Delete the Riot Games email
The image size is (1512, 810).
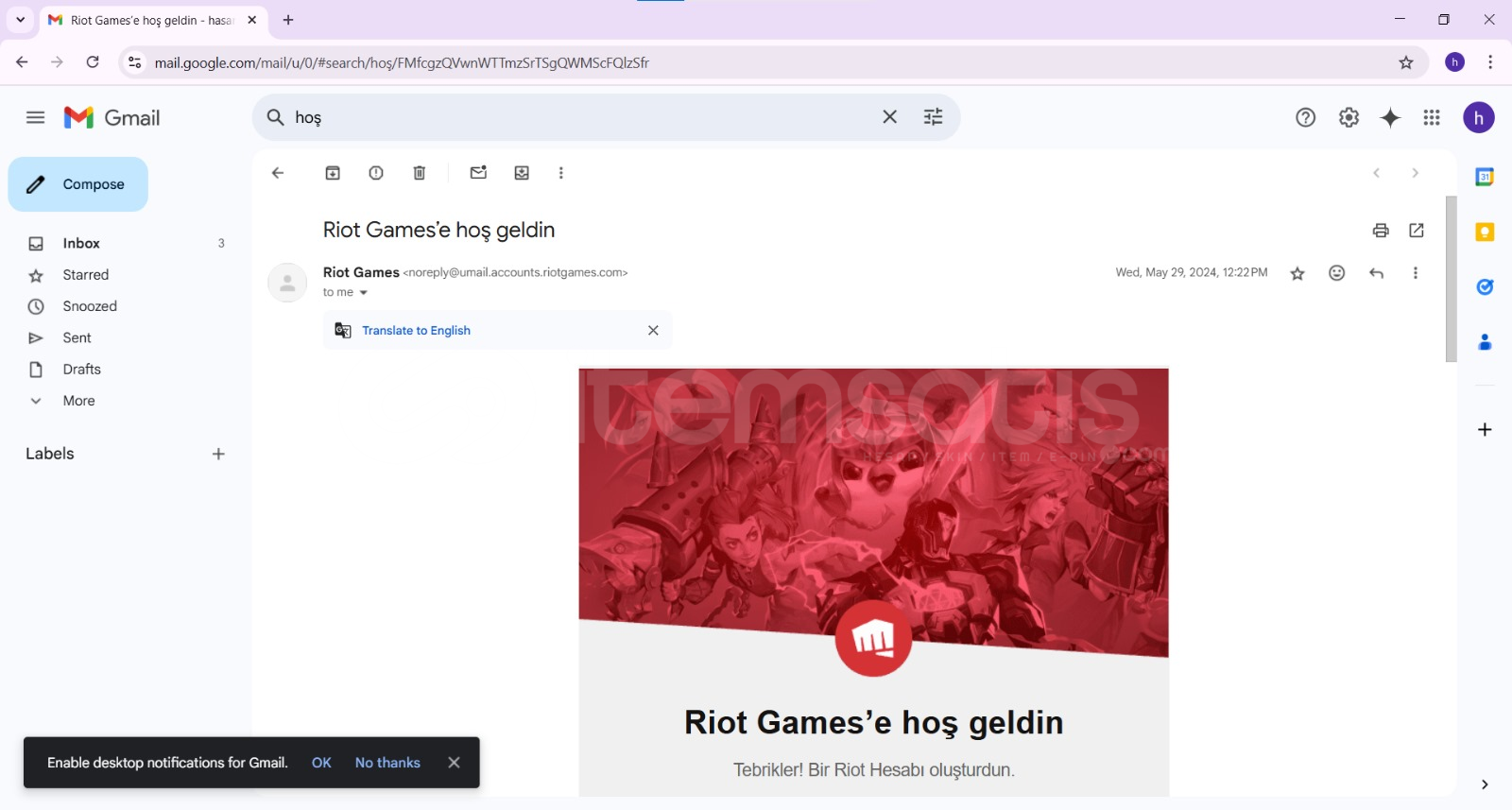tap(420, 173)
